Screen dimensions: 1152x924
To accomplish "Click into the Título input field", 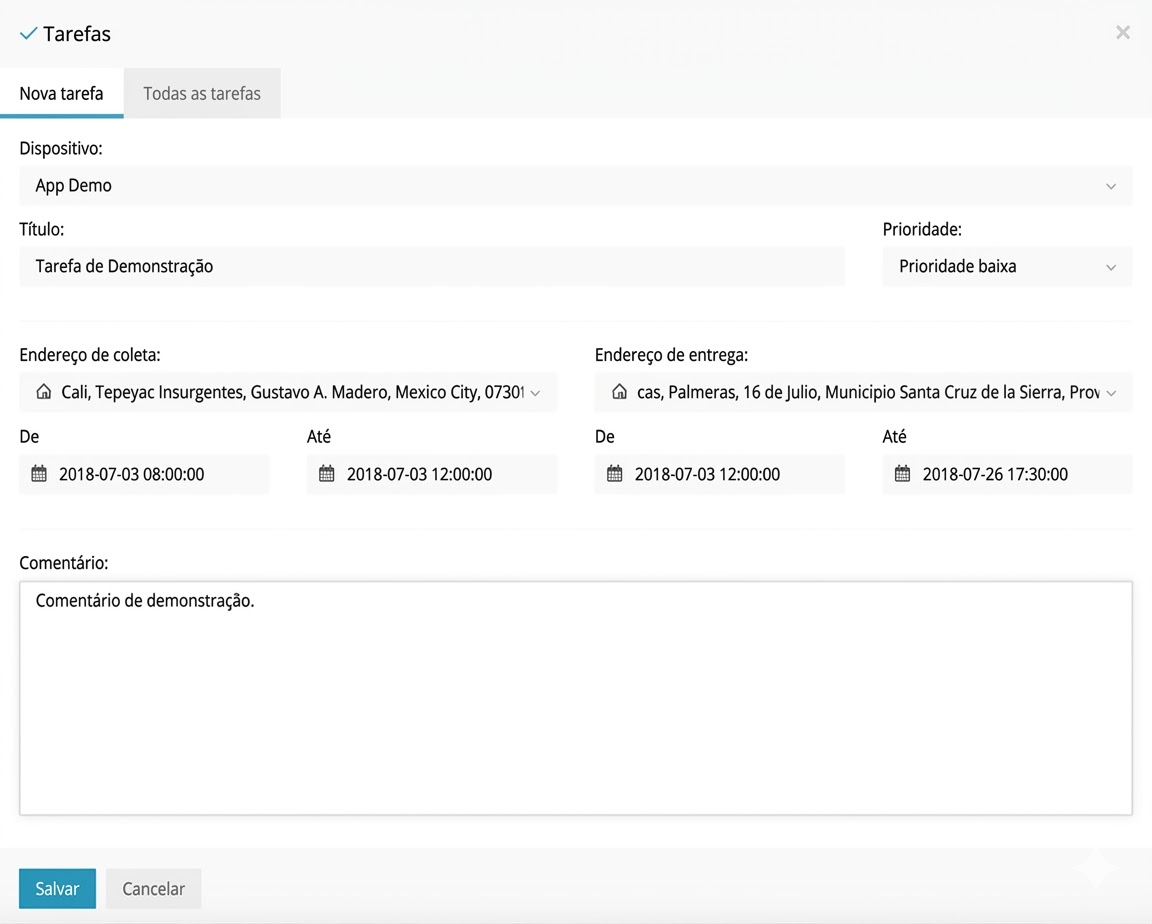I will (x=432, y=267).
